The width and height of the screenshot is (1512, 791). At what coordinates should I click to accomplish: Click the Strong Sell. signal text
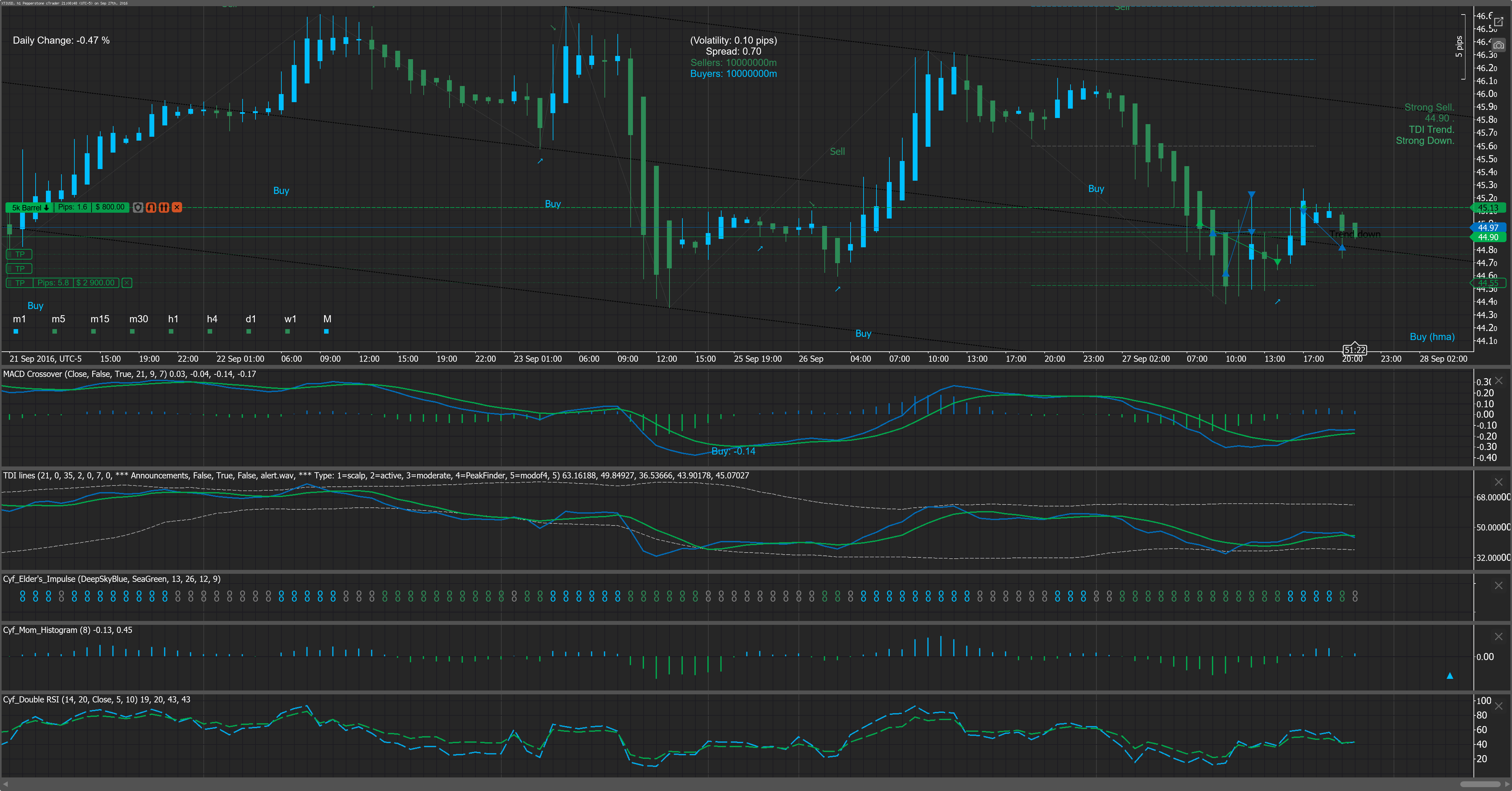pos(1429,107)
